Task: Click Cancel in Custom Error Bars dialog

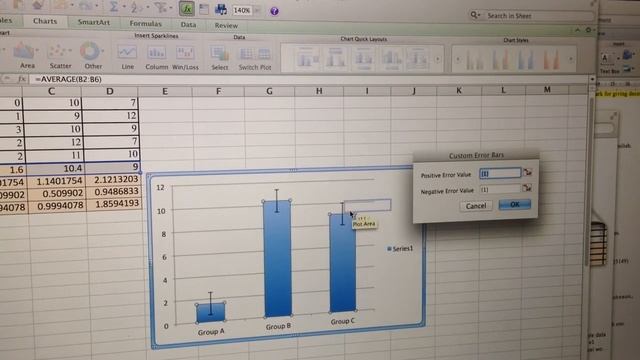Action: click(476, 206)
